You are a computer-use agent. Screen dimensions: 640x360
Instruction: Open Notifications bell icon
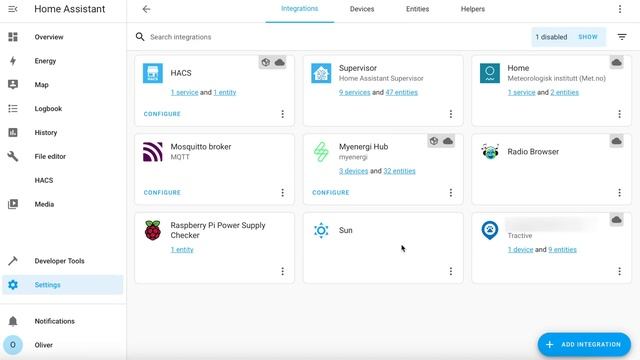pos(13,321)
